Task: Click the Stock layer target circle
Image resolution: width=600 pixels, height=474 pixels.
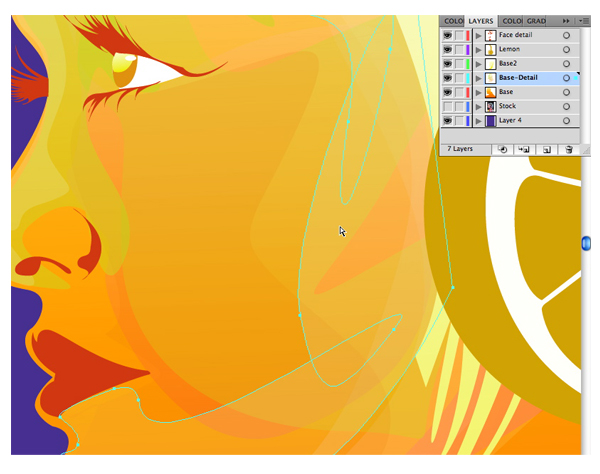Action: [x=566, y=106]
